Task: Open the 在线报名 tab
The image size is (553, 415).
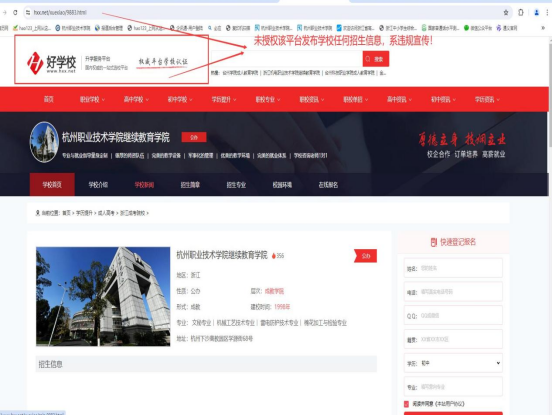Action: pos(328,185)
